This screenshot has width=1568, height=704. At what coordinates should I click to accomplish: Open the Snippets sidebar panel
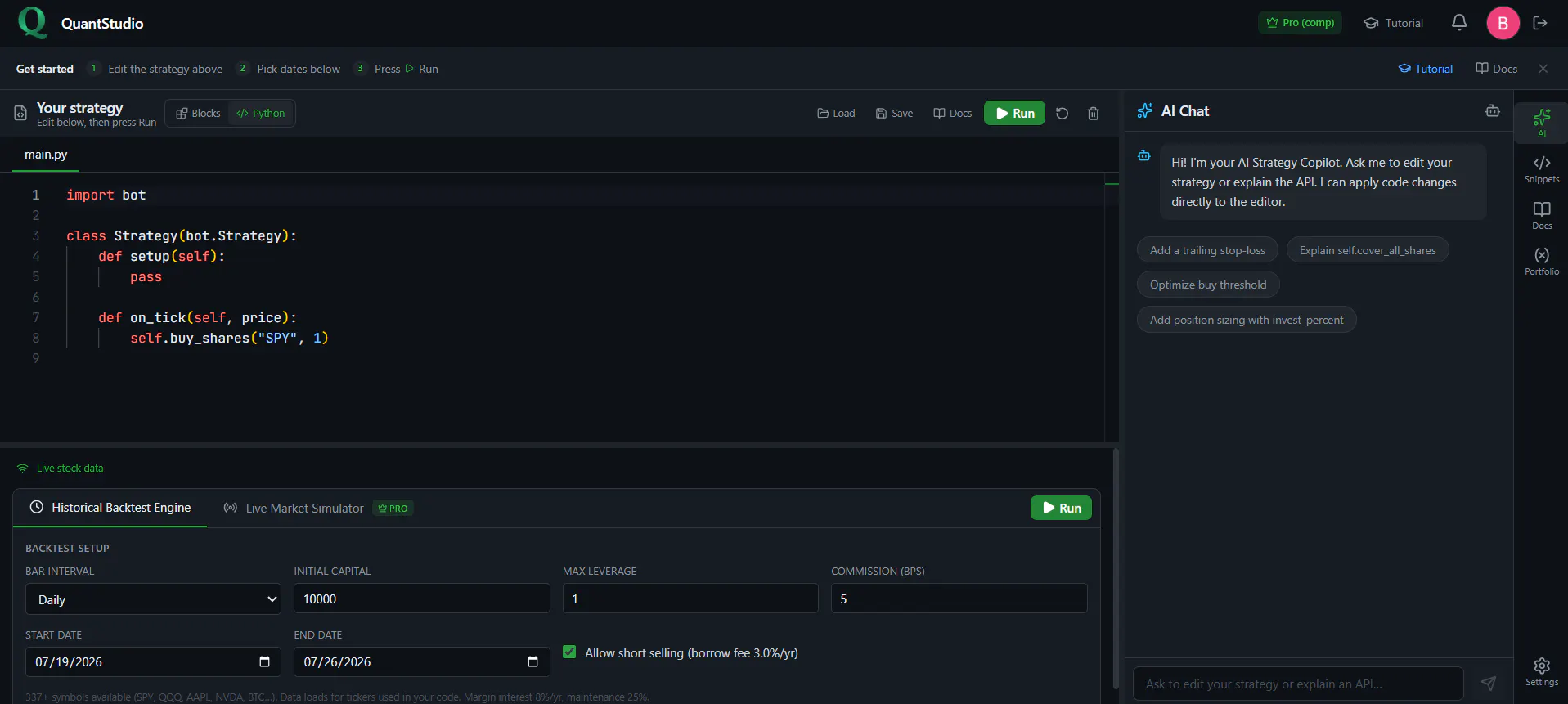pyautogui.click(x=1542, y=169)
